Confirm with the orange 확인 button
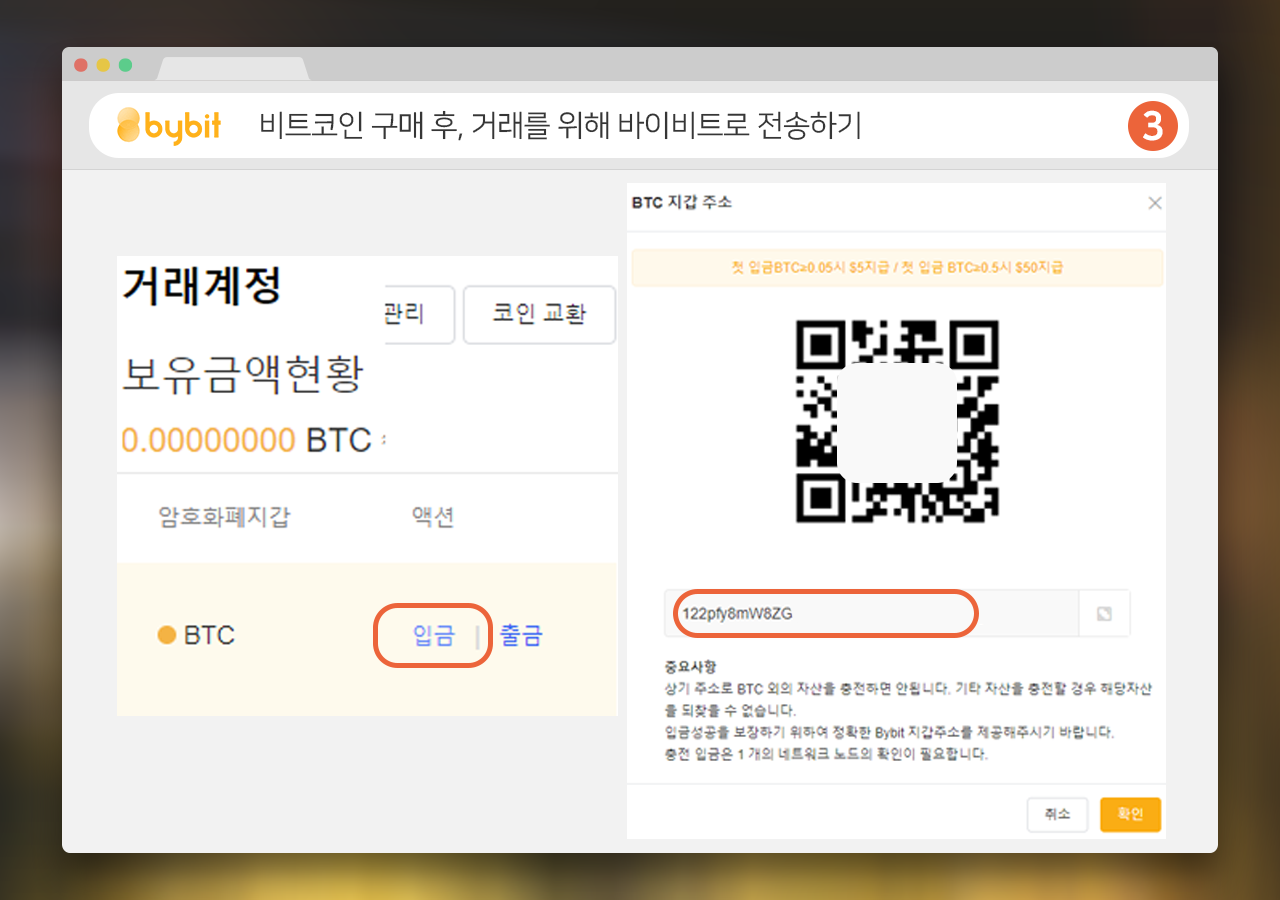Image resolution: width=1280 pixels, height=900 pixels. 1130,814
